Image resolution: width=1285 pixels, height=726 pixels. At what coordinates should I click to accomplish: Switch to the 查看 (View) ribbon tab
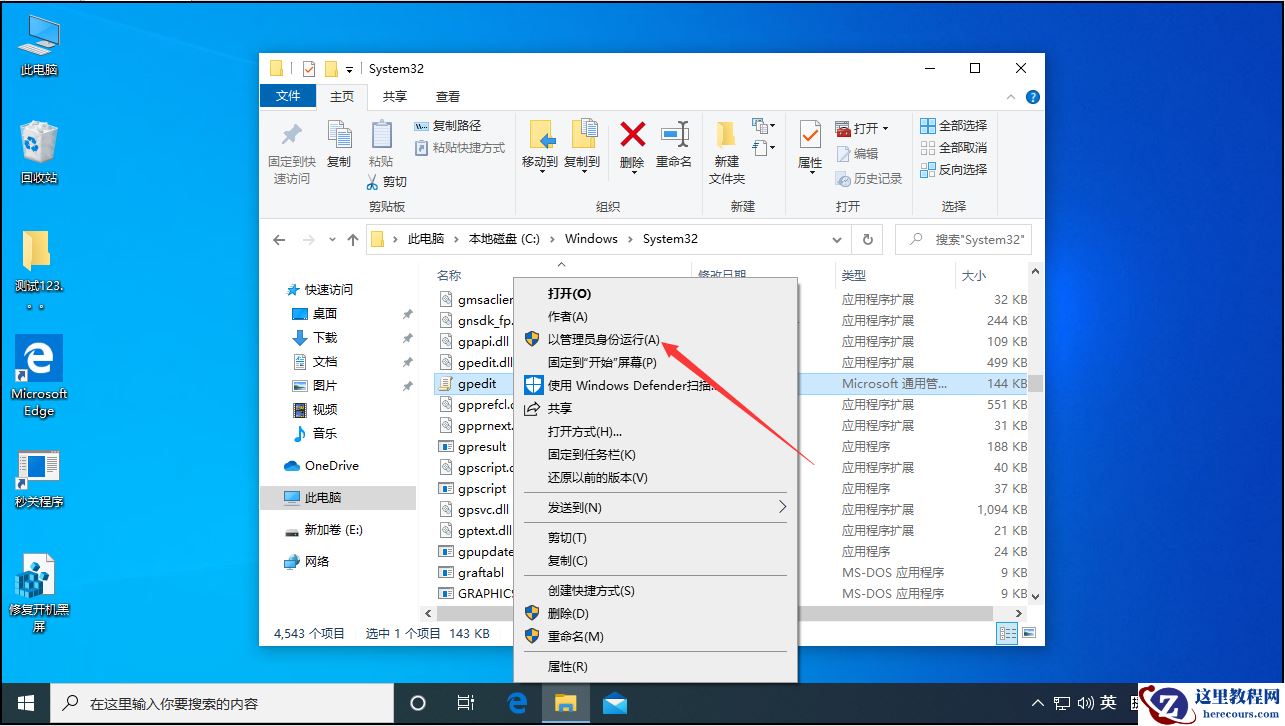[x=447, y=96]
